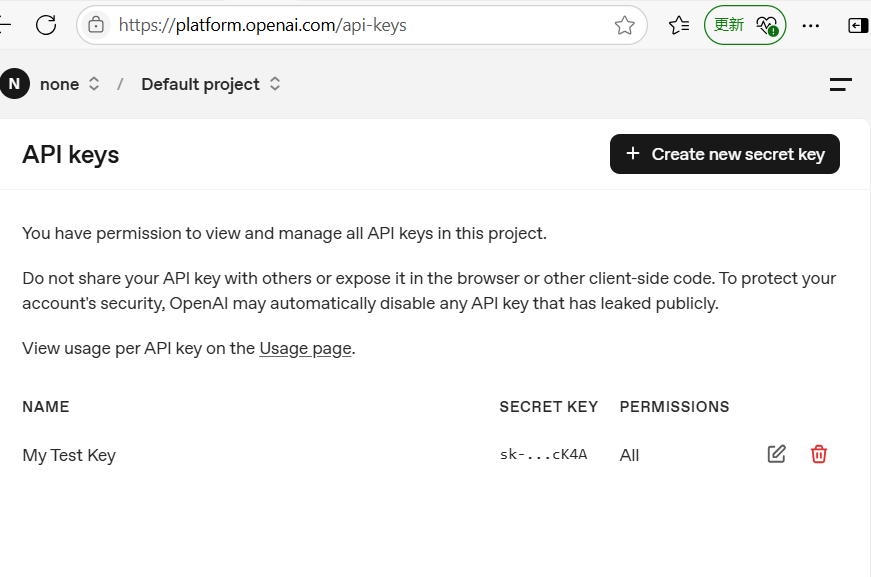Click the All permissions value
The height and width of the screenshot is (577, 871).
point(629,455)
